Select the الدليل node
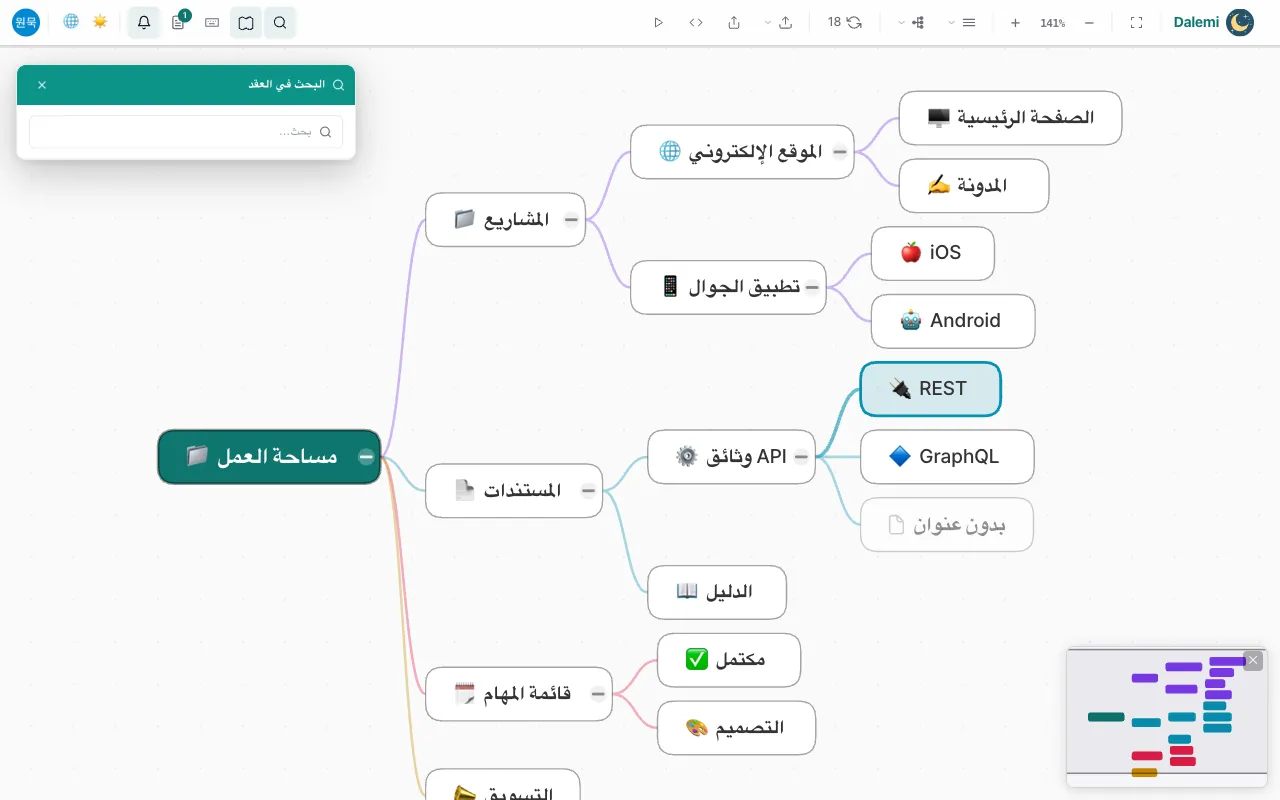 (717, 592)
